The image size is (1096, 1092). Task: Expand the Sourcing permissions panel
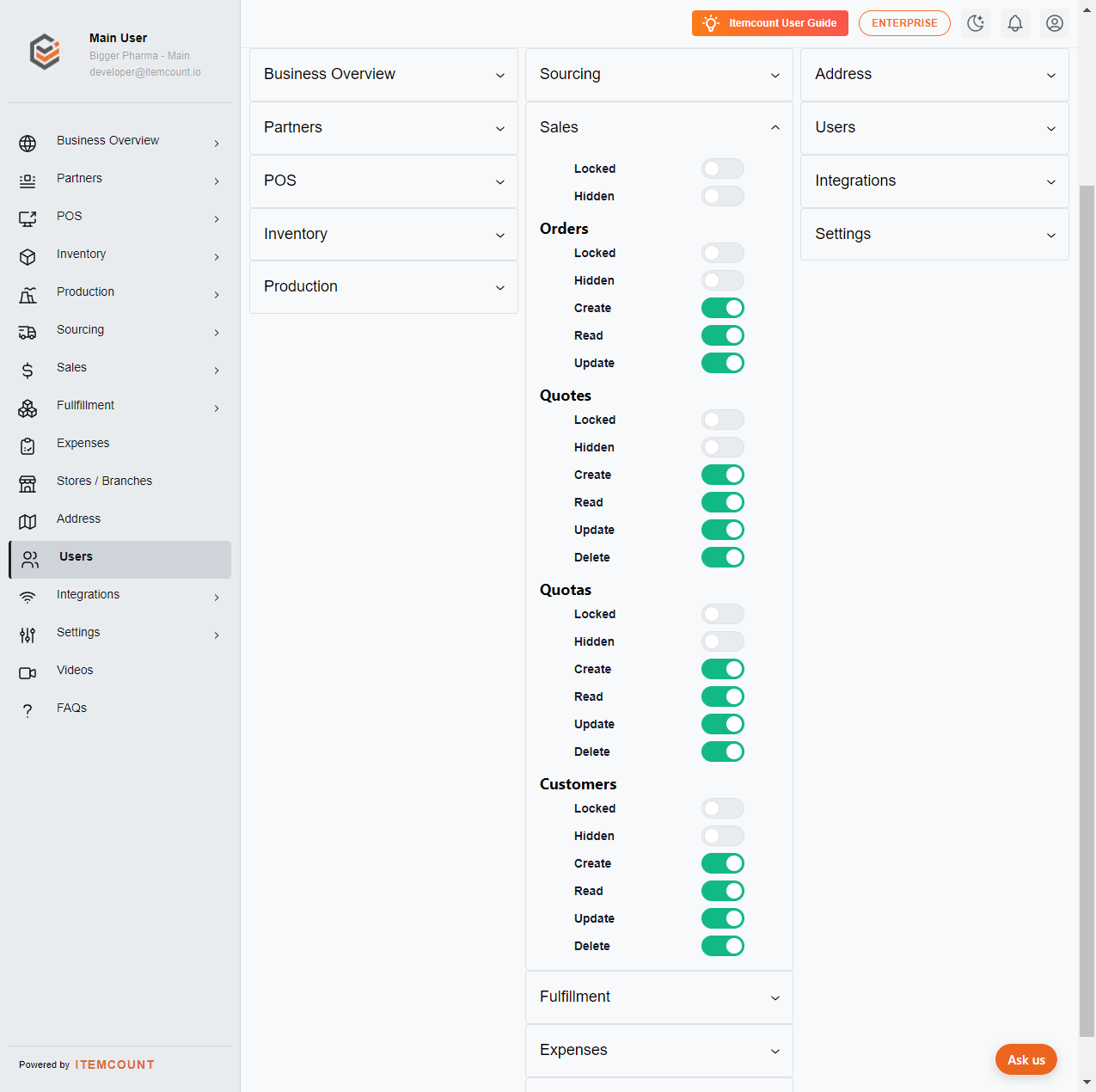click(659, 75)
